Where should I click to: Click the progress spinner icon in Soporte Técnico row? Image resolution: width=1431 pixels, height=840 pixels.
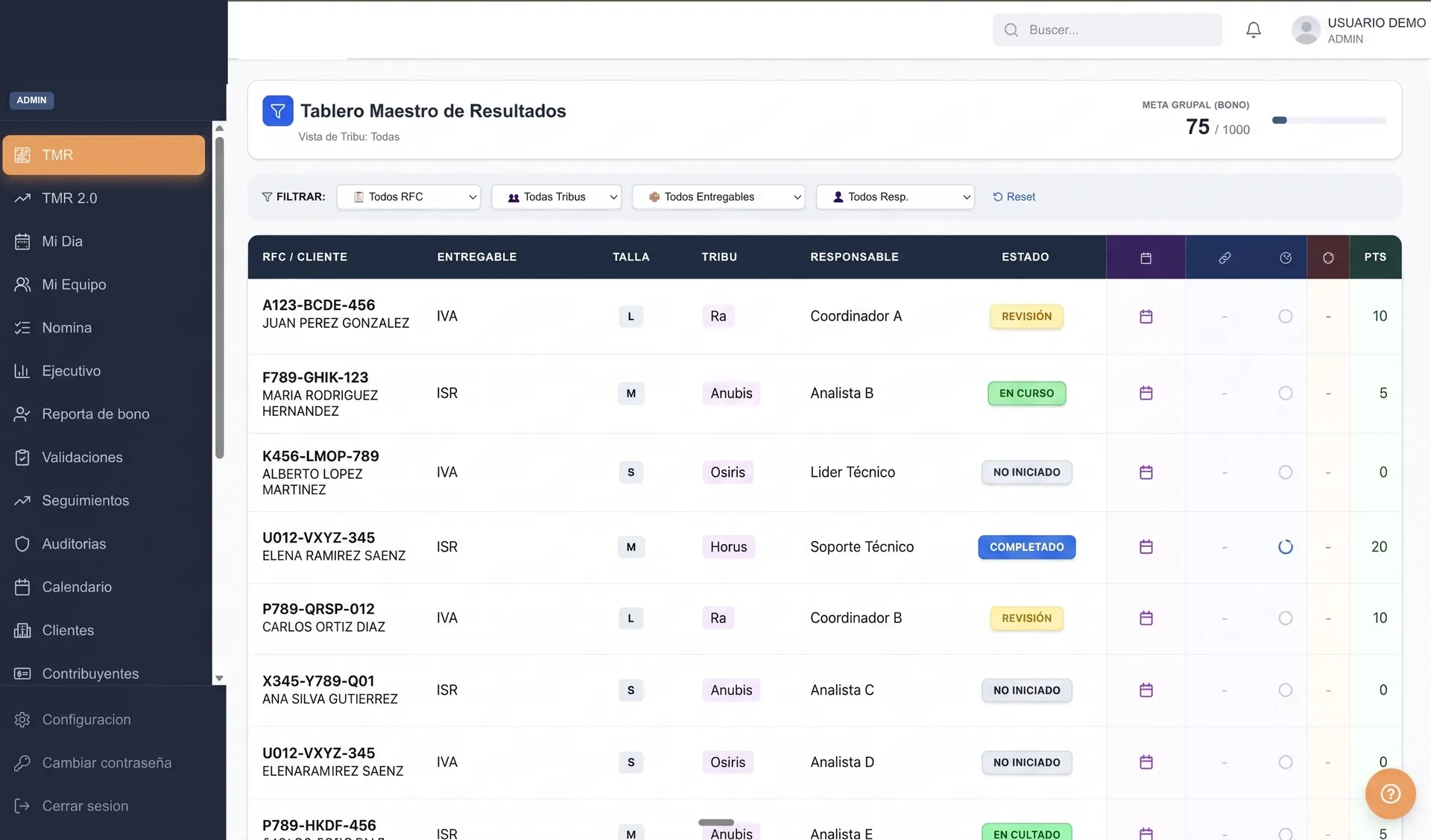[1286, 547]
